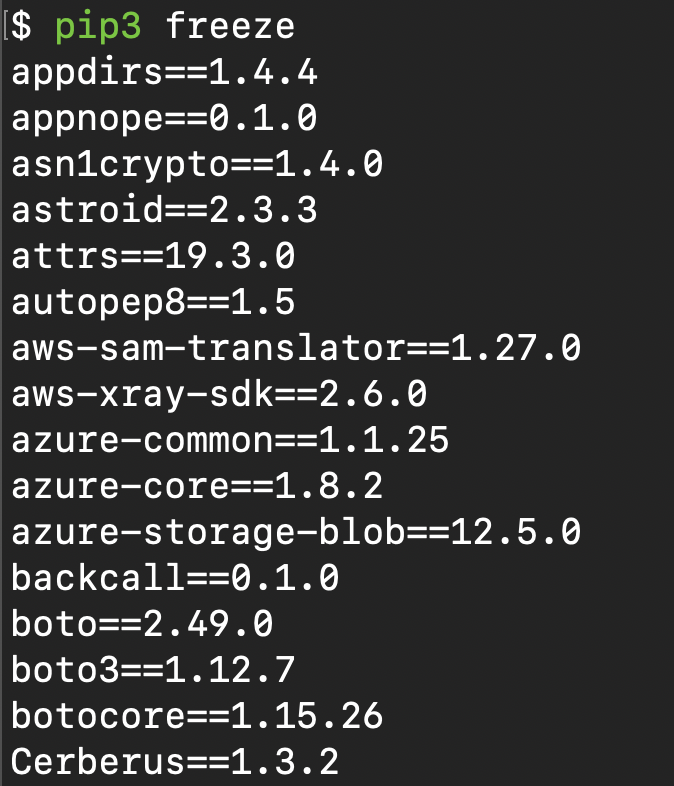
Task: Click the azure-core==1.8.2 line
Action: pos(197,487)
